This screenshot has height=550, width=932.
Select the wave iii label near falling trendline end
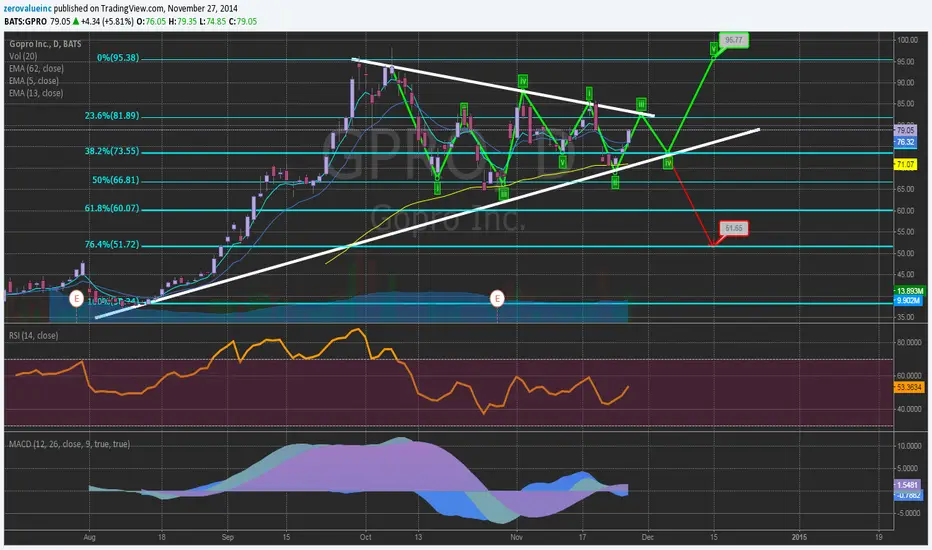[x=641, y=104]
